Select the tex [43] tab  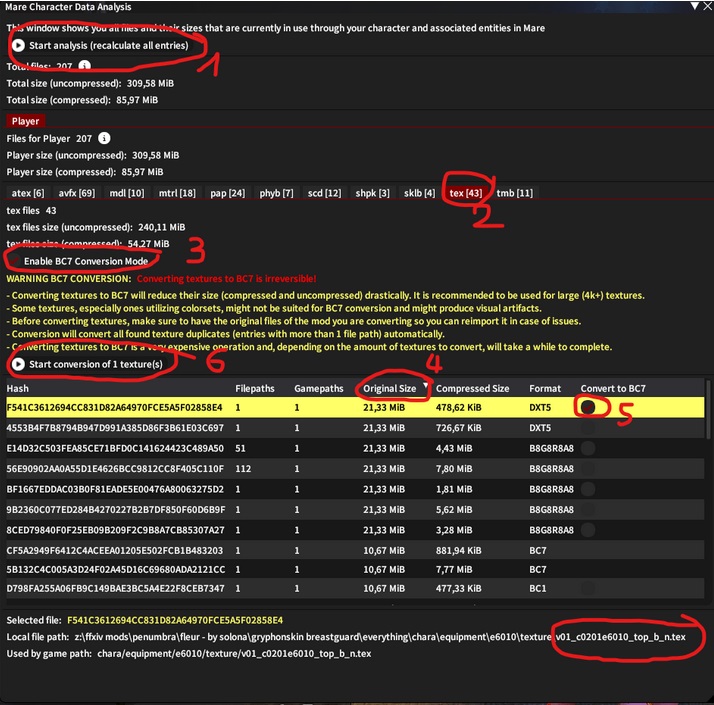pyautogui.click(x=465, y=193)
